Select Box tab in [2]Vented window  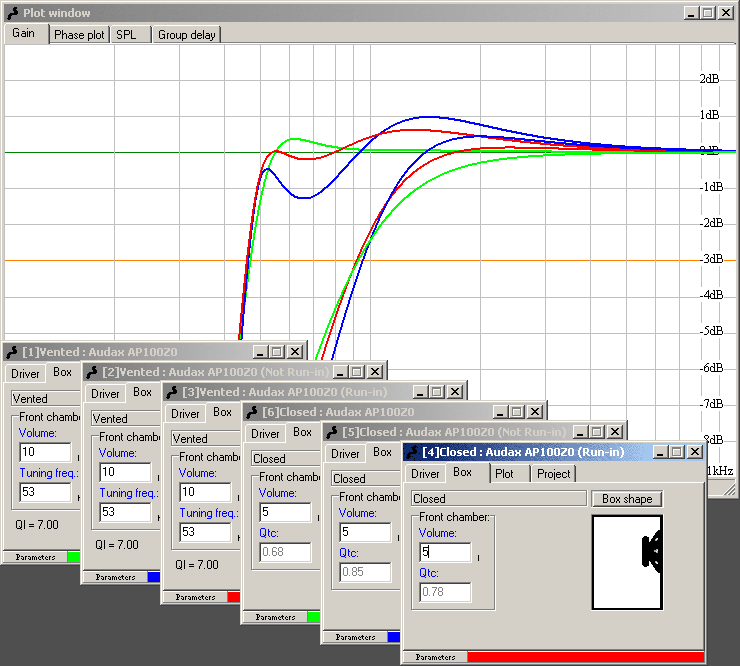click(x=143, y=392)
